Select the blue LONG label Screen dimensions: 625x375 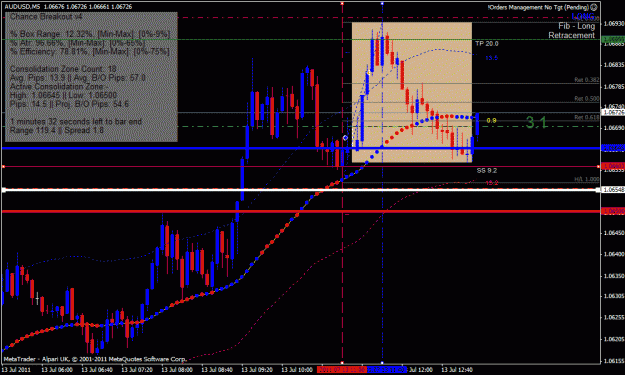click(583, 17)
